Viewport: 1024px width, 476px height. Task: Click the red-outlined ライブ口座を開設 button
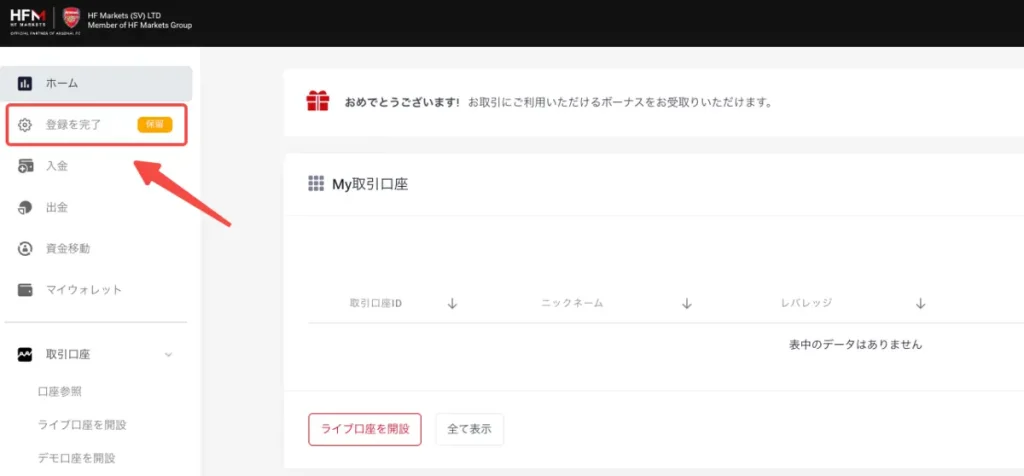click(365, 429)
